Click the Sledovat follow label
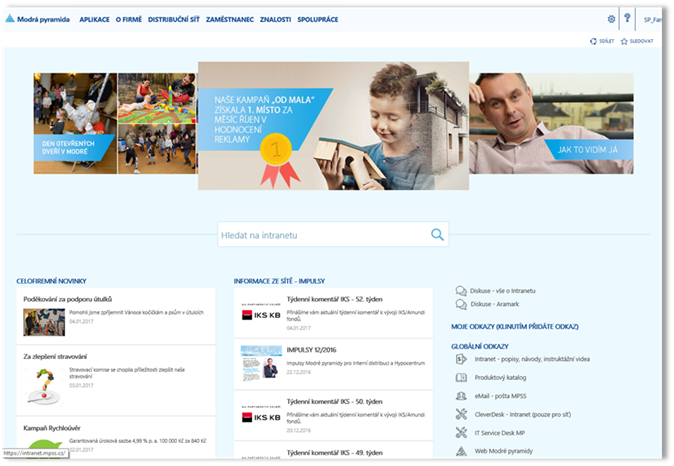674x466 pixels. pos(641,41)
